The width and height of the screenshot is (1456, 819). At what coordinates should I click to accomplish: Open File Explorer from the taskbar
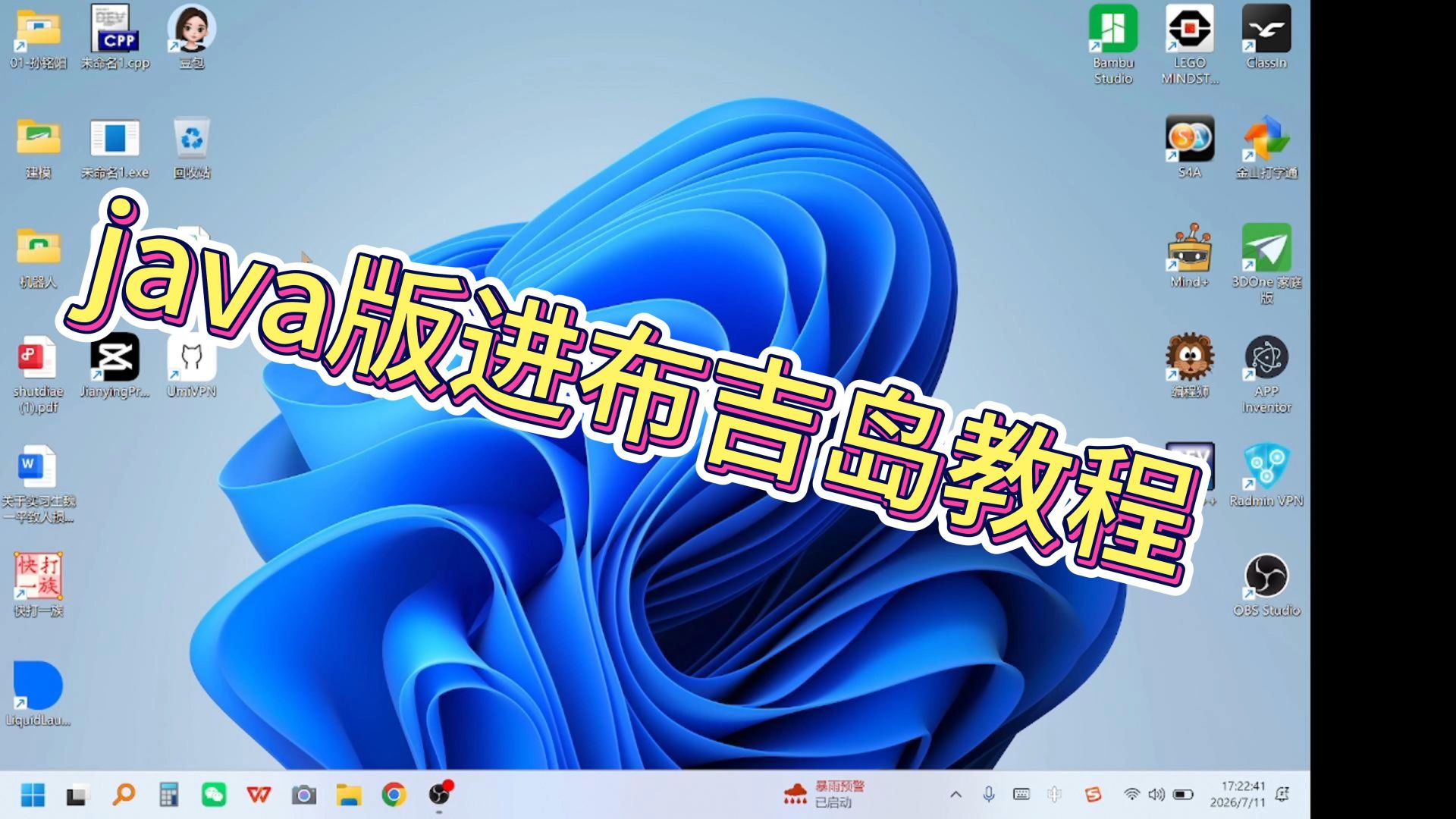click(x=349, y=795)
